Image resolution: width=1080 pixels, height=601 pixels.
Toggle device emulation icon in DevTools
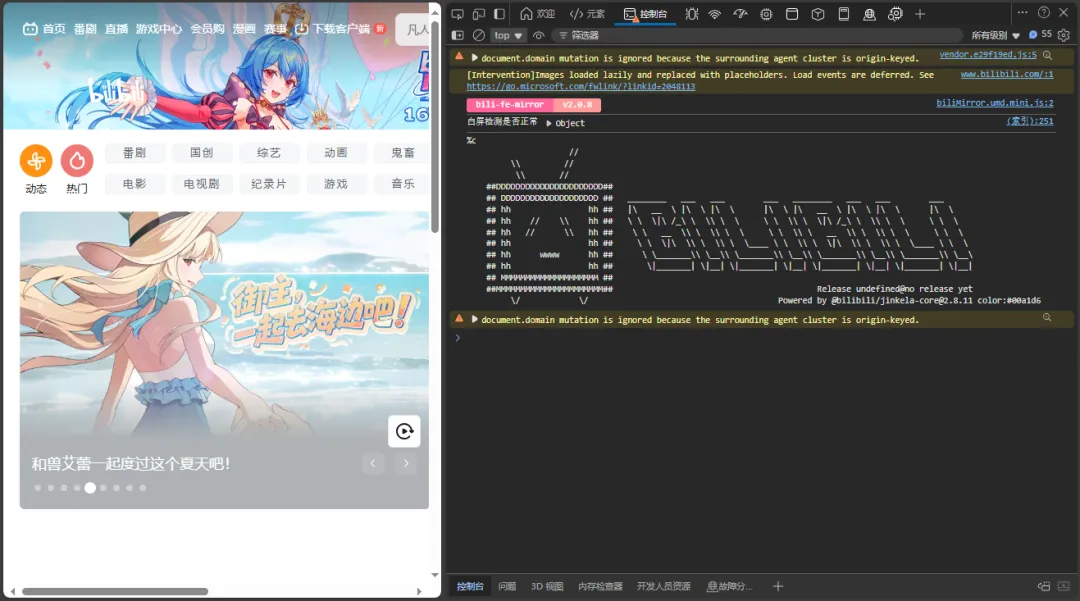click(x=479, y=14)
